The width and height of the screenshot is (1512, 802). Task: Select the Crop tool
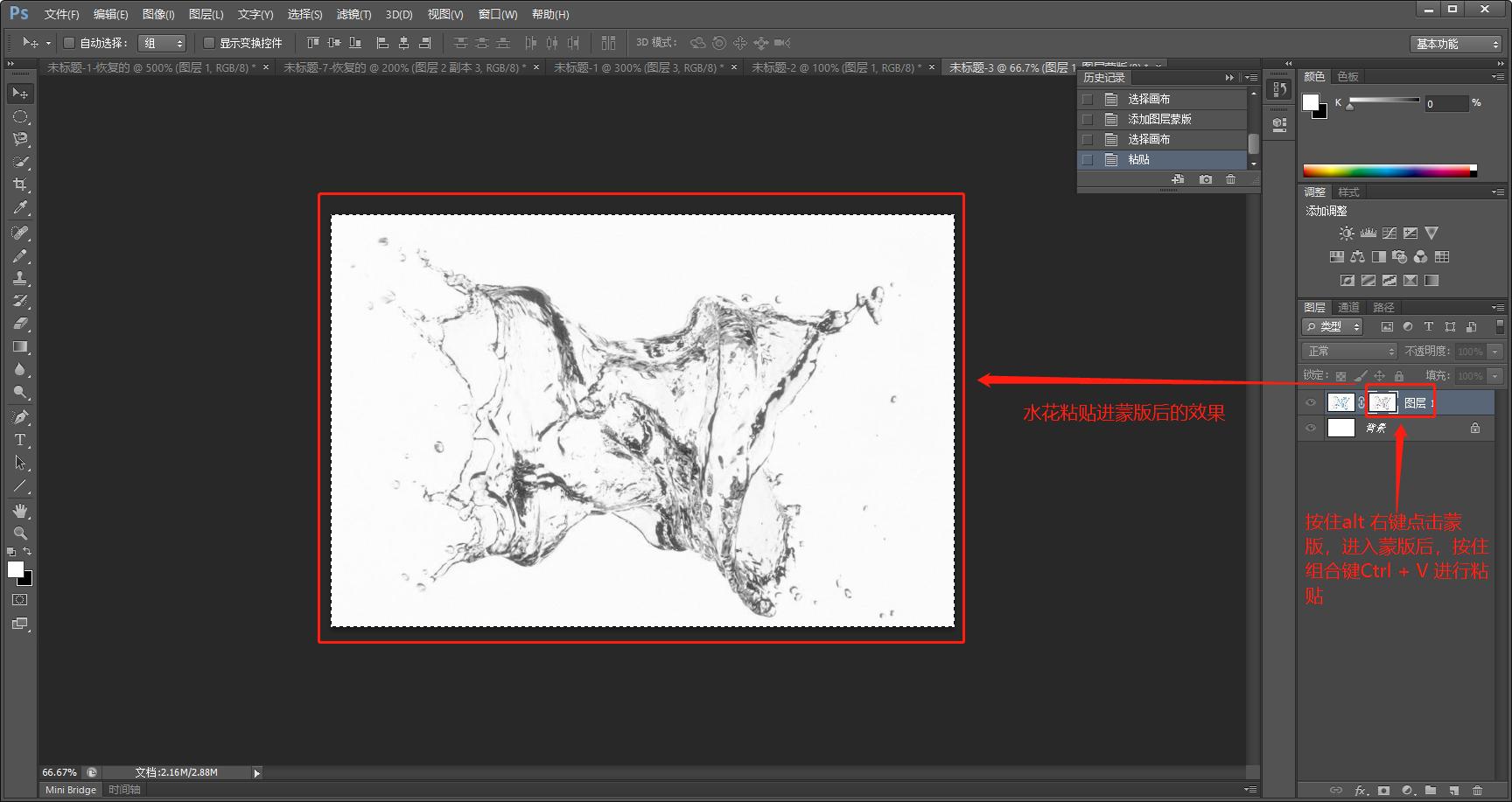pyautogui.click(x=20, y=185)
